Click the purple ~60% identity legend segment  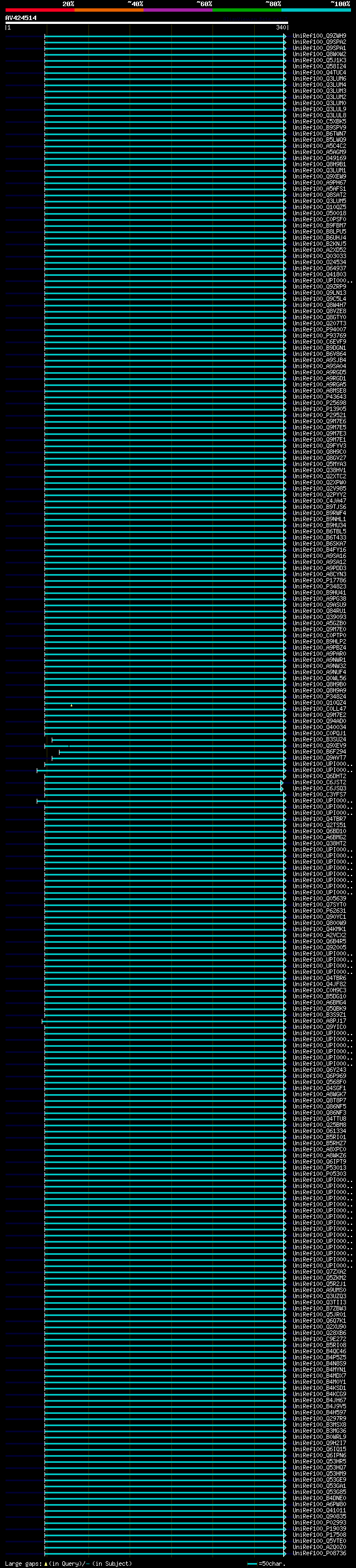[x=179, y=10]
